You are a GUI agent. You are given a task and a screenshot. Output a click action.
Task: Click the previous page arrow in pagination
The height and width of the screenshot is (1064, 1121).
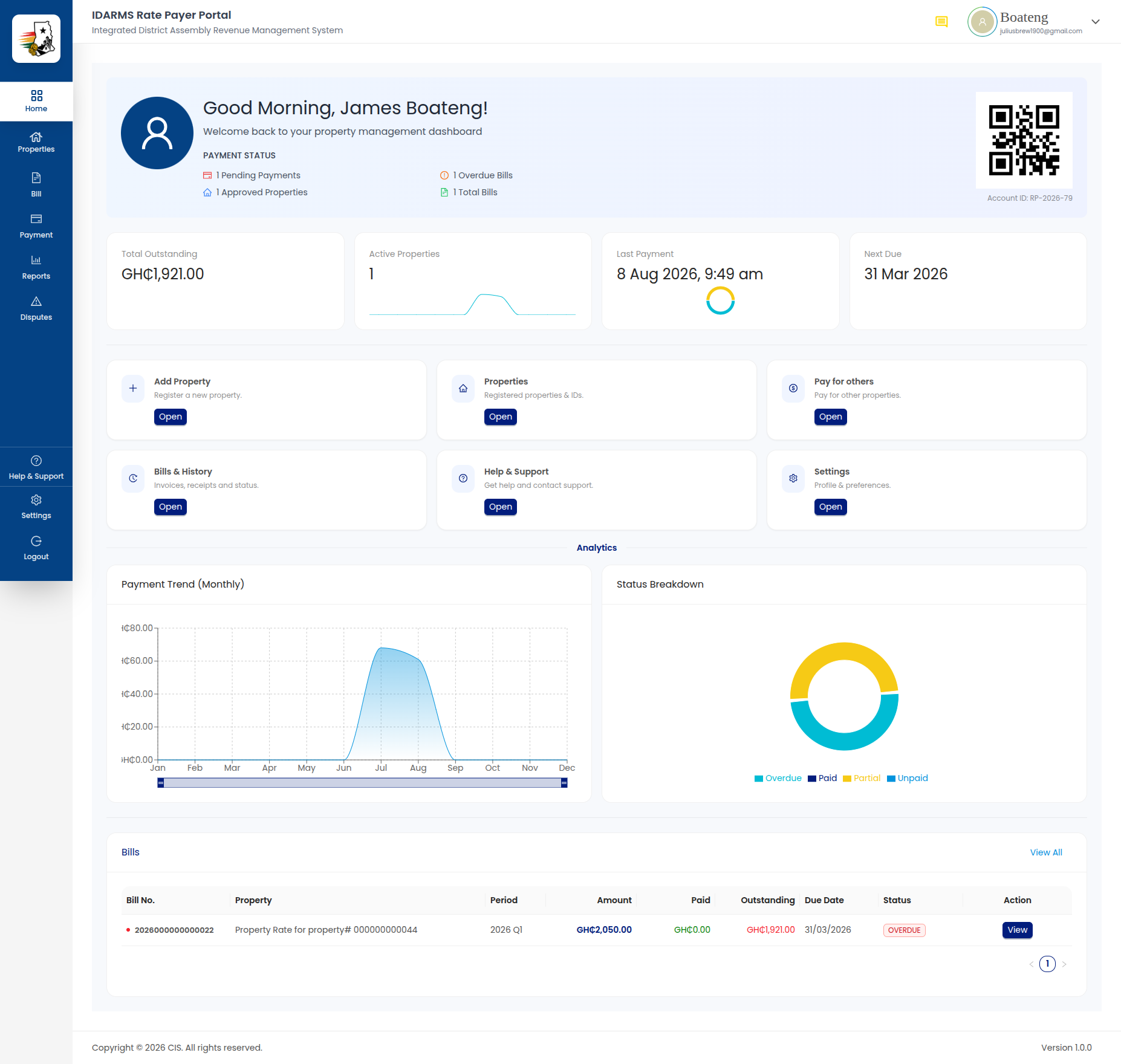pyautogui.click(x=1031, y=964)
